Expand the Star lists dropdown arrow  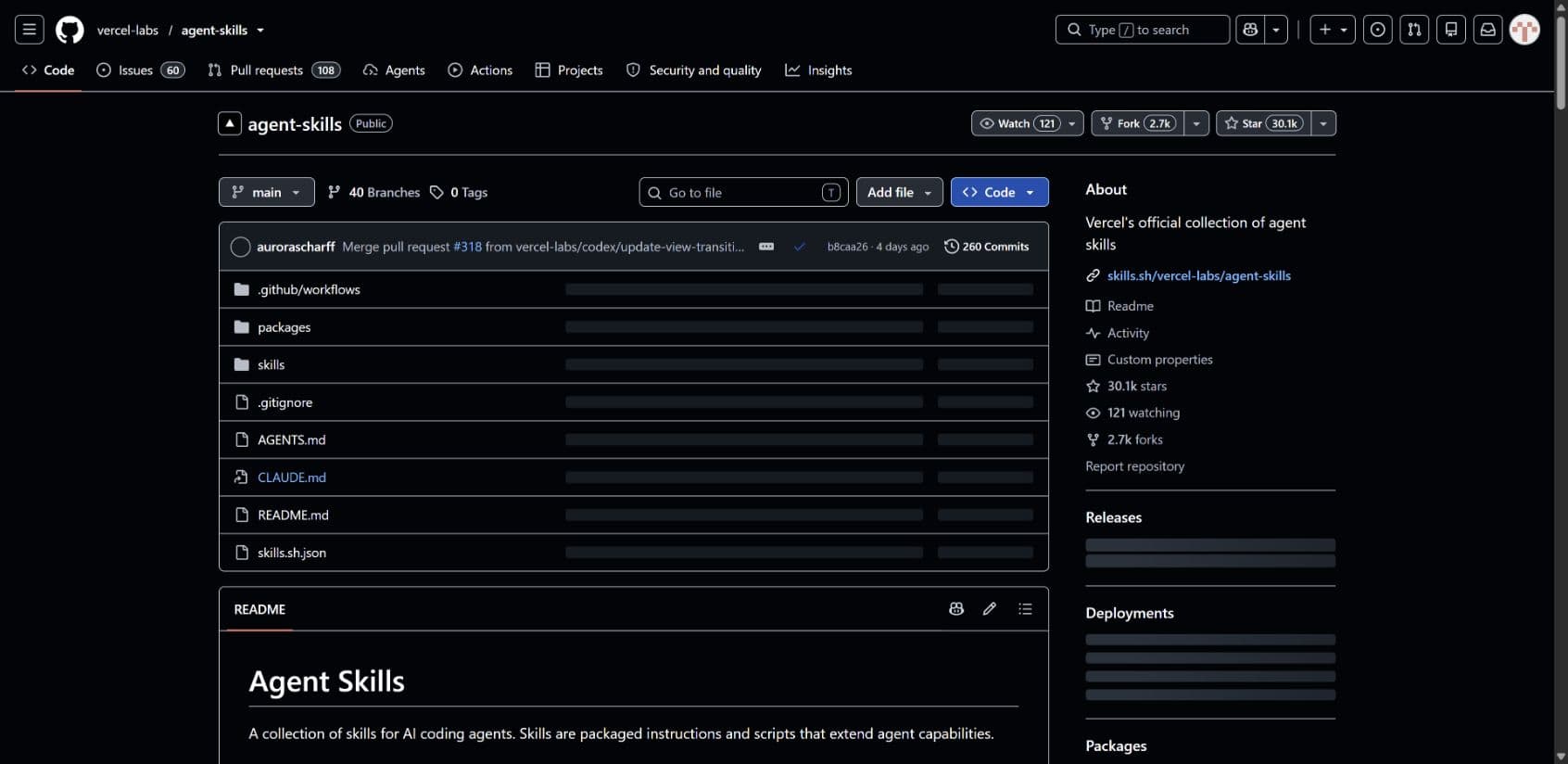coord(1323,123)
